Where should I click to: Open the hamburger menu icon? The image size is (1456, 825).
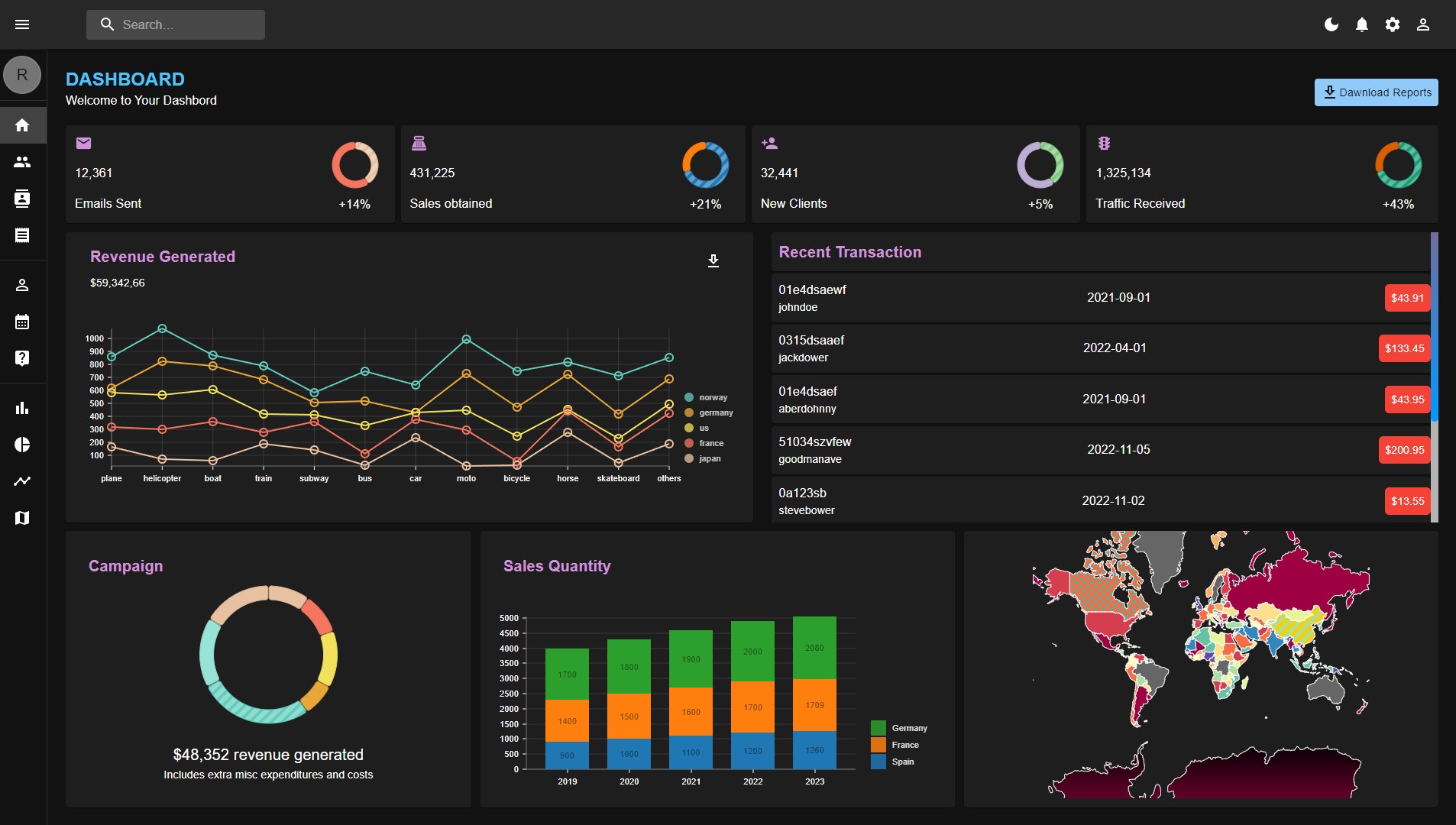pyautogui.click(x=22, y=24)
